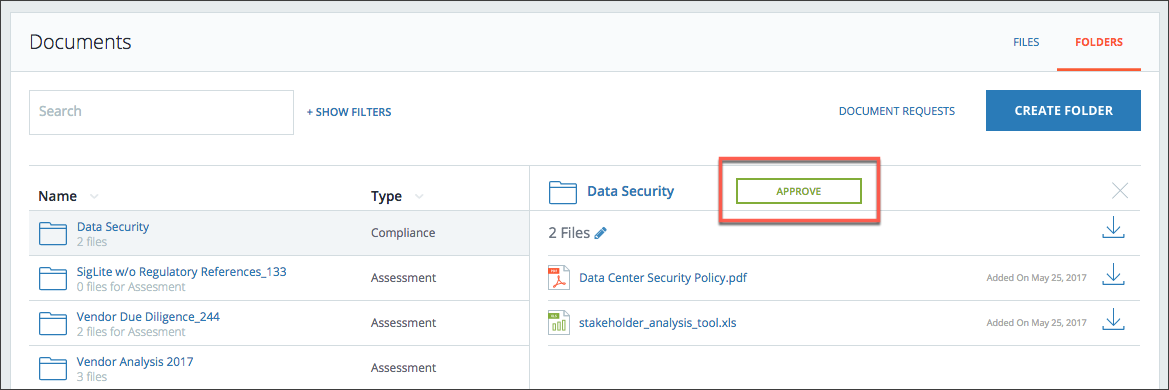This screenshot has width=1169, height=390.
Task: Download stakeholder_analysis_tool.xls
Action: point(1113,319)
